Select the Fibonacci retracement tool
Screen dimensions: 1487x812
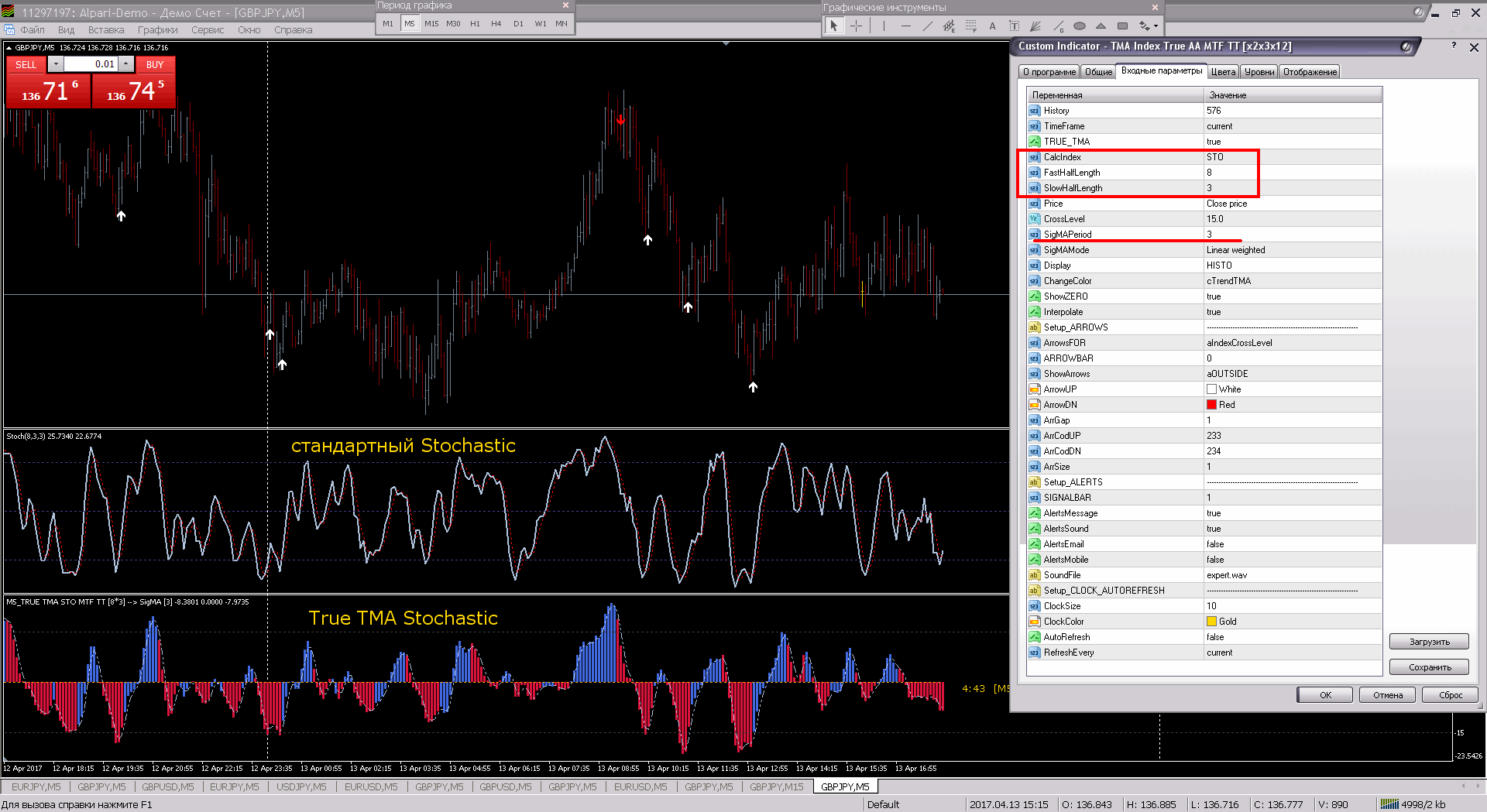[x=970, y=26]
